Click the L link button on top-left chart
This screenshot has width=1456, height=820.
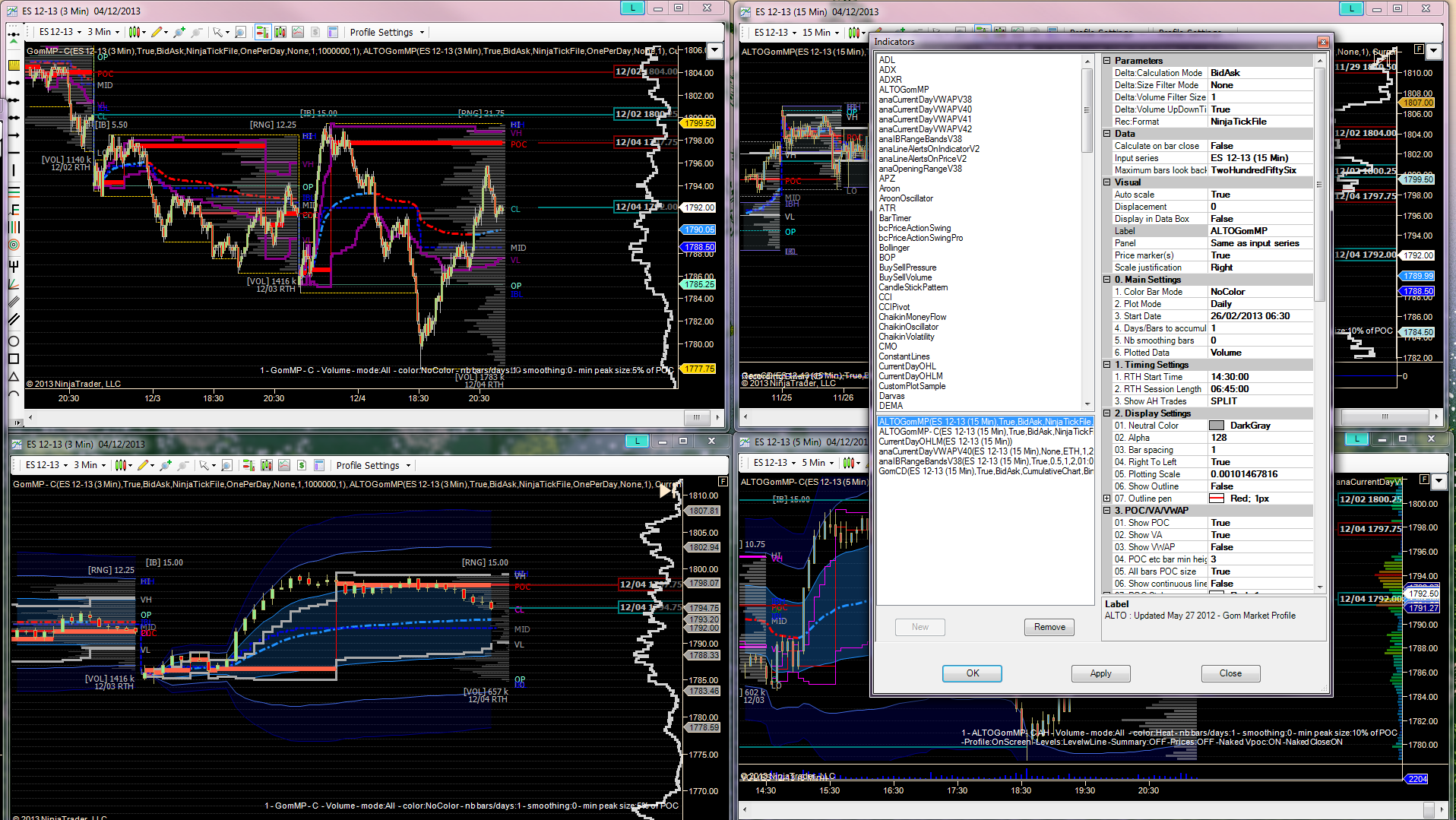point(632,8)
